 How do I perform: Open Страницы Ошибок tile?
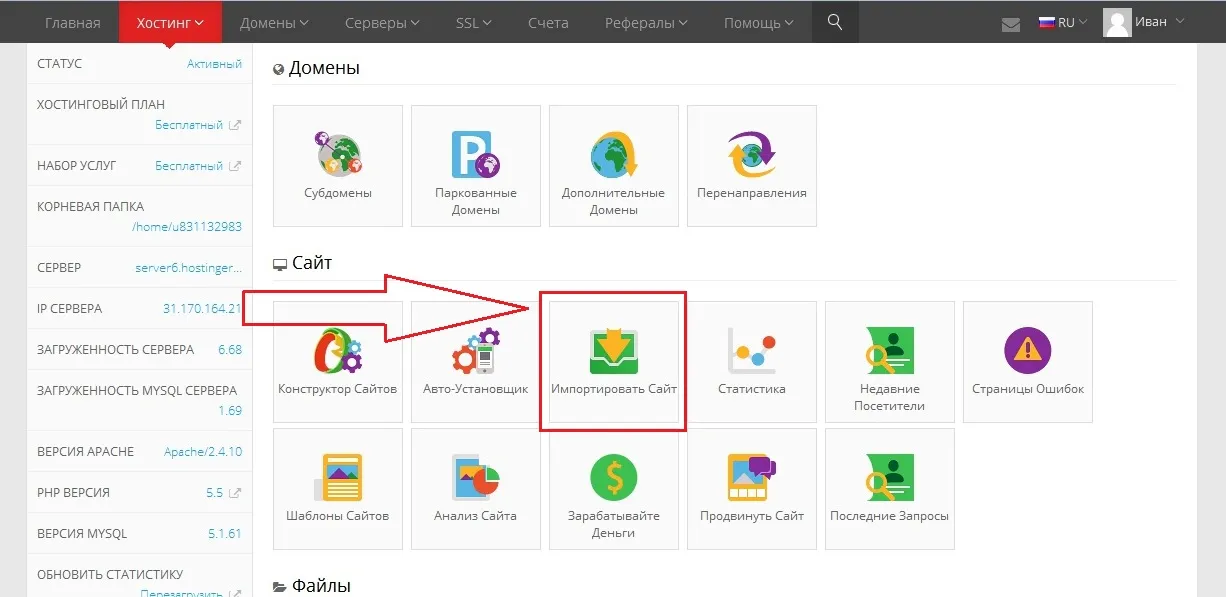(x=1028, y=362)
